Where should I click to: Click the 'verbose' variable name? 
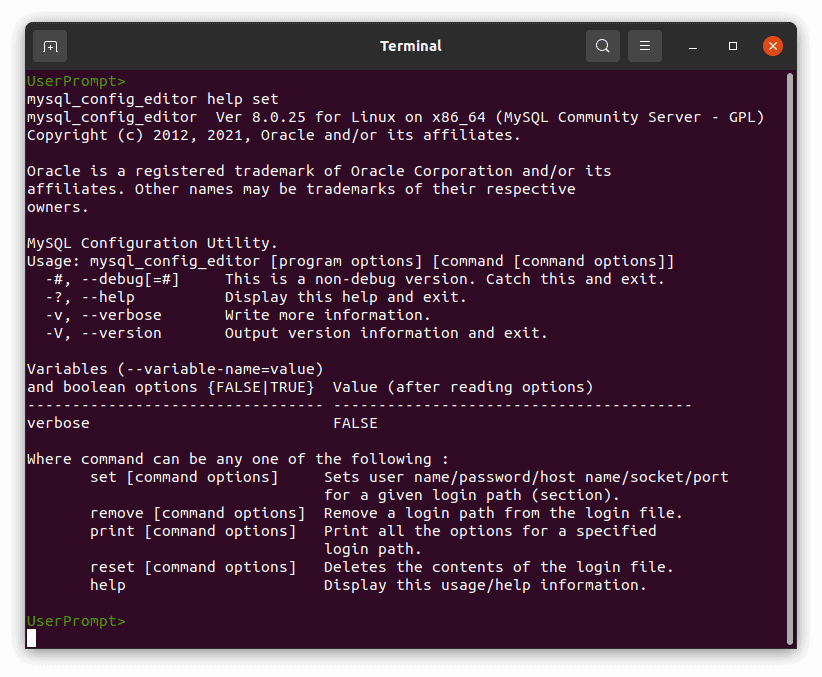[58, 423]
